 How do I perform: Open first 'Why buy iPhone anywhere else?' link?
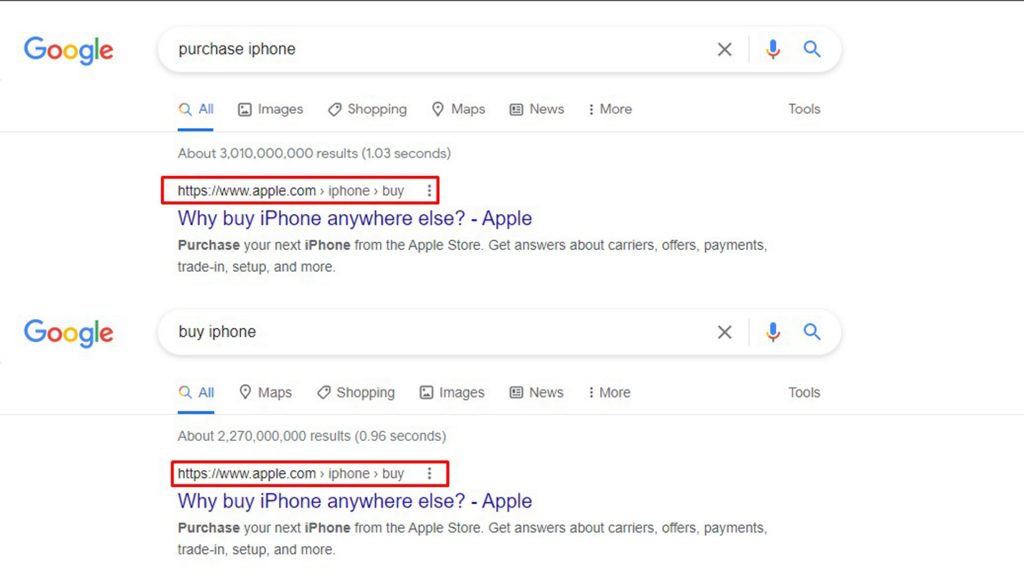(355, 218)
